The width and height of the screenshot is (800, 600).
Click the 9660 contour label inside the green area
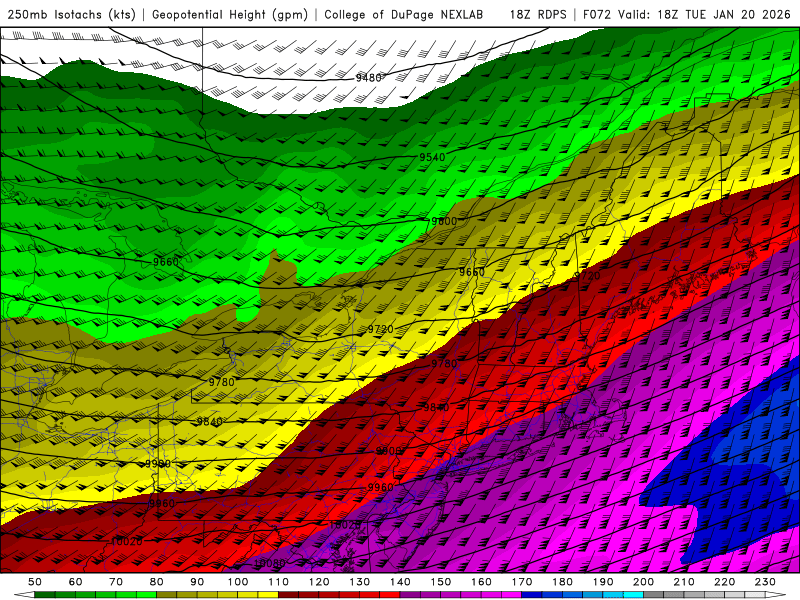click(x=166, y=262)
